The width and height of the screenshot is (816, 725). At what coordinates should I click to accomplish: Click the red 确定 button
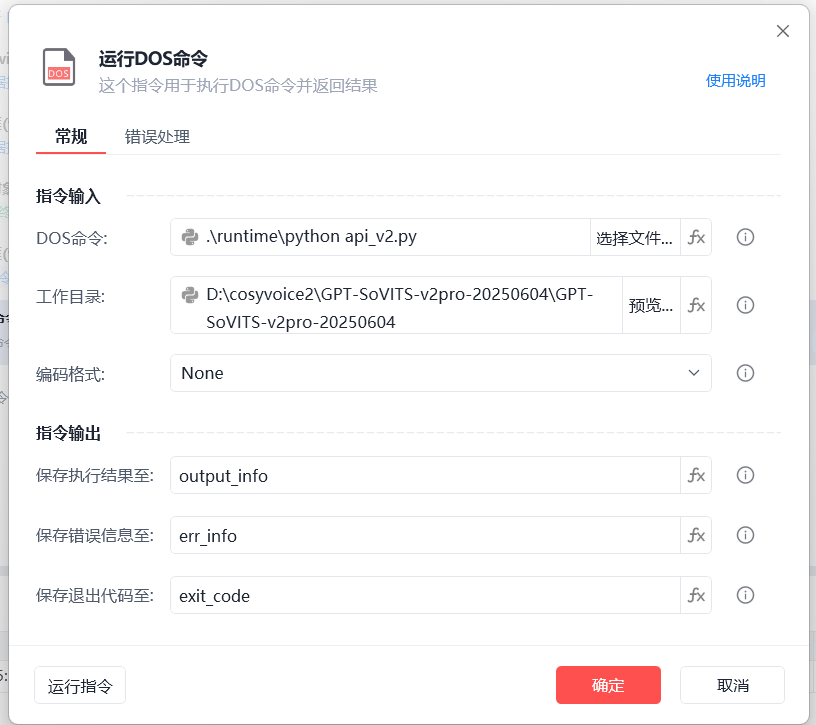coord(608,685)
